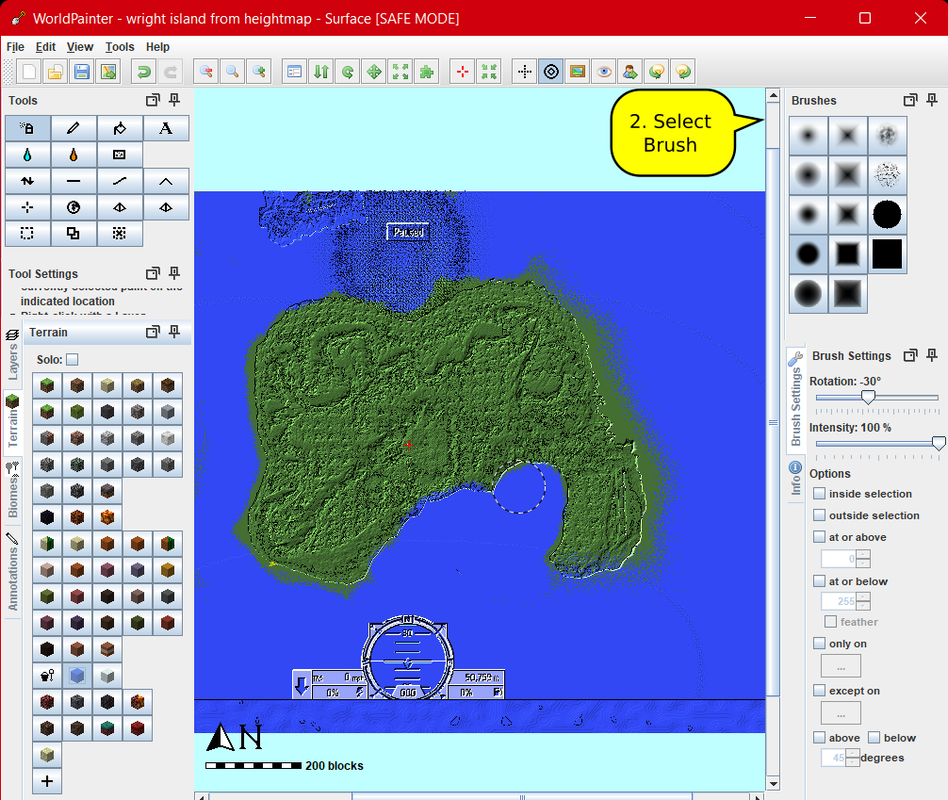Screen dimensions: 948x800
Task: Click the Export world toolbar icon
Action: pos(108,71)
